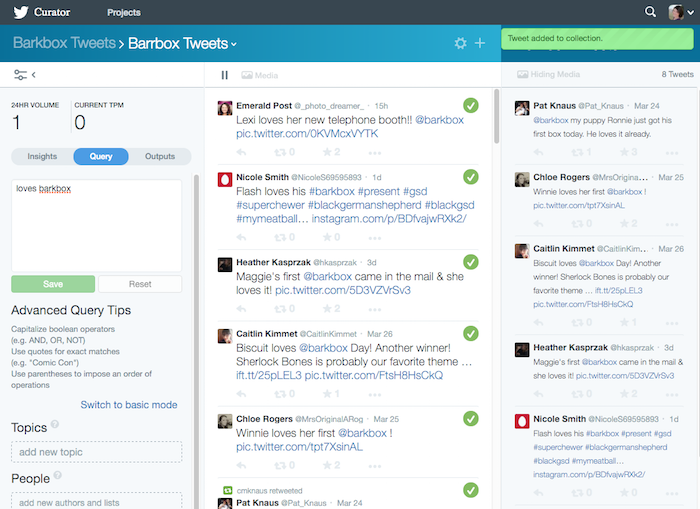Image resolution: width=700 pixels, height=509 pixels.
Task: Toggle Hiding Media in collection panel
Action: tap(549, 74)
